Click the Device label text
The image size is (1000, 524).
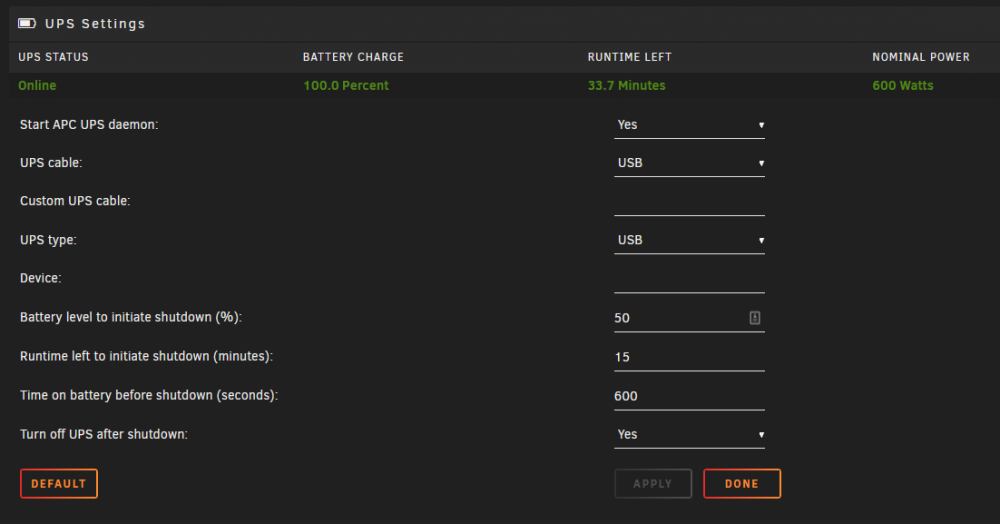[41, 279]
